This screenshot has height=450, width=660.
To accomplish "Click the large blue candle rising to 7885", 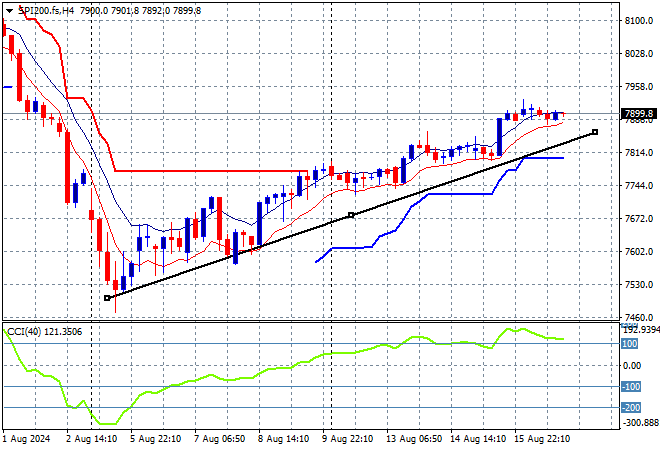I will coord(499,137).
